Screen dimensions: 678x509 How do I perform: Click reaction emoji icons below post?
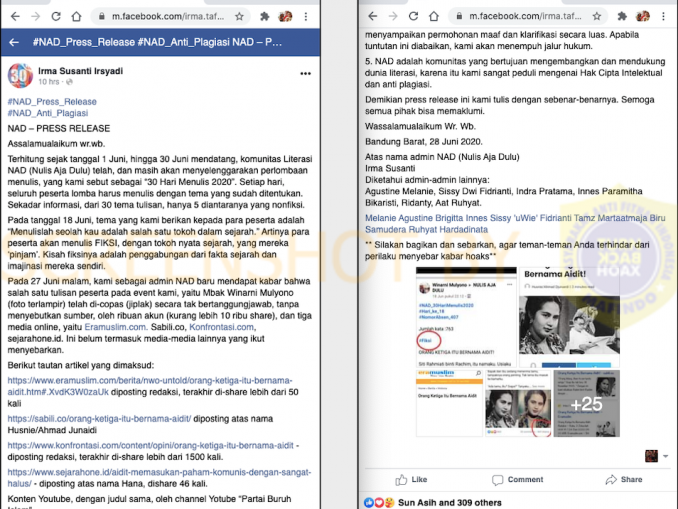(x=379, y=503)
